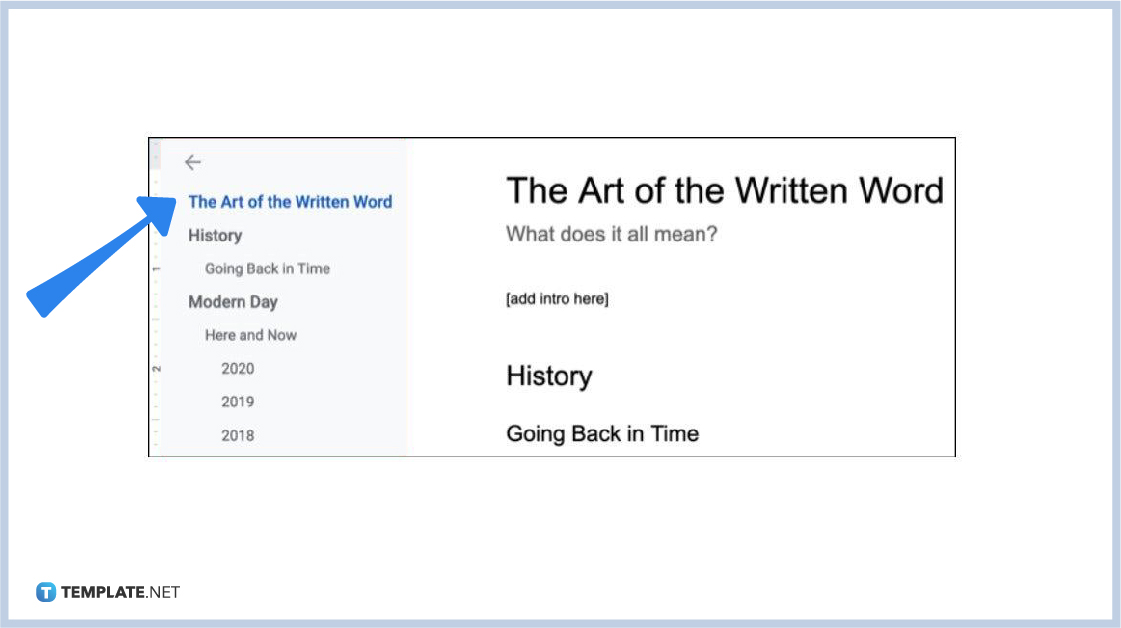The width and height of the screenshot is (1121, 628).
Task: Jump to the "2020" section from the outline
Action: pos(237,368)
